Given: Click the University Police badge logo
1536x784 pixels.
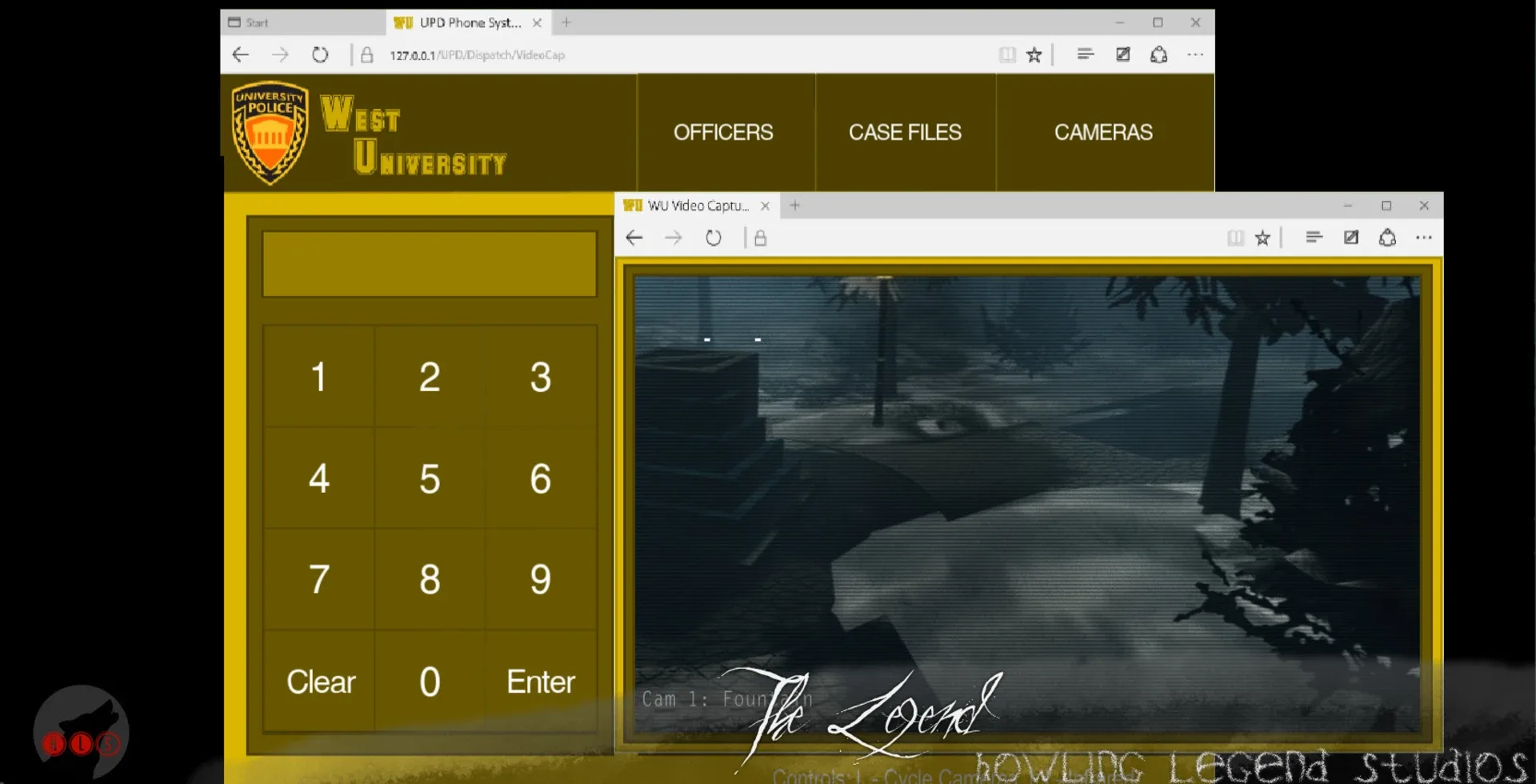Looking at the screenshot, I should click(x=270, y=133).
